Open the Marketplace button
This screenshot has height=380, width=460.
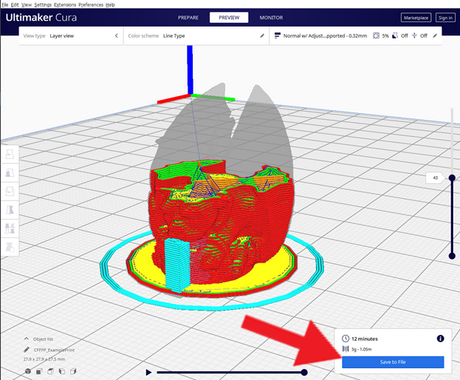pos(416,18)
